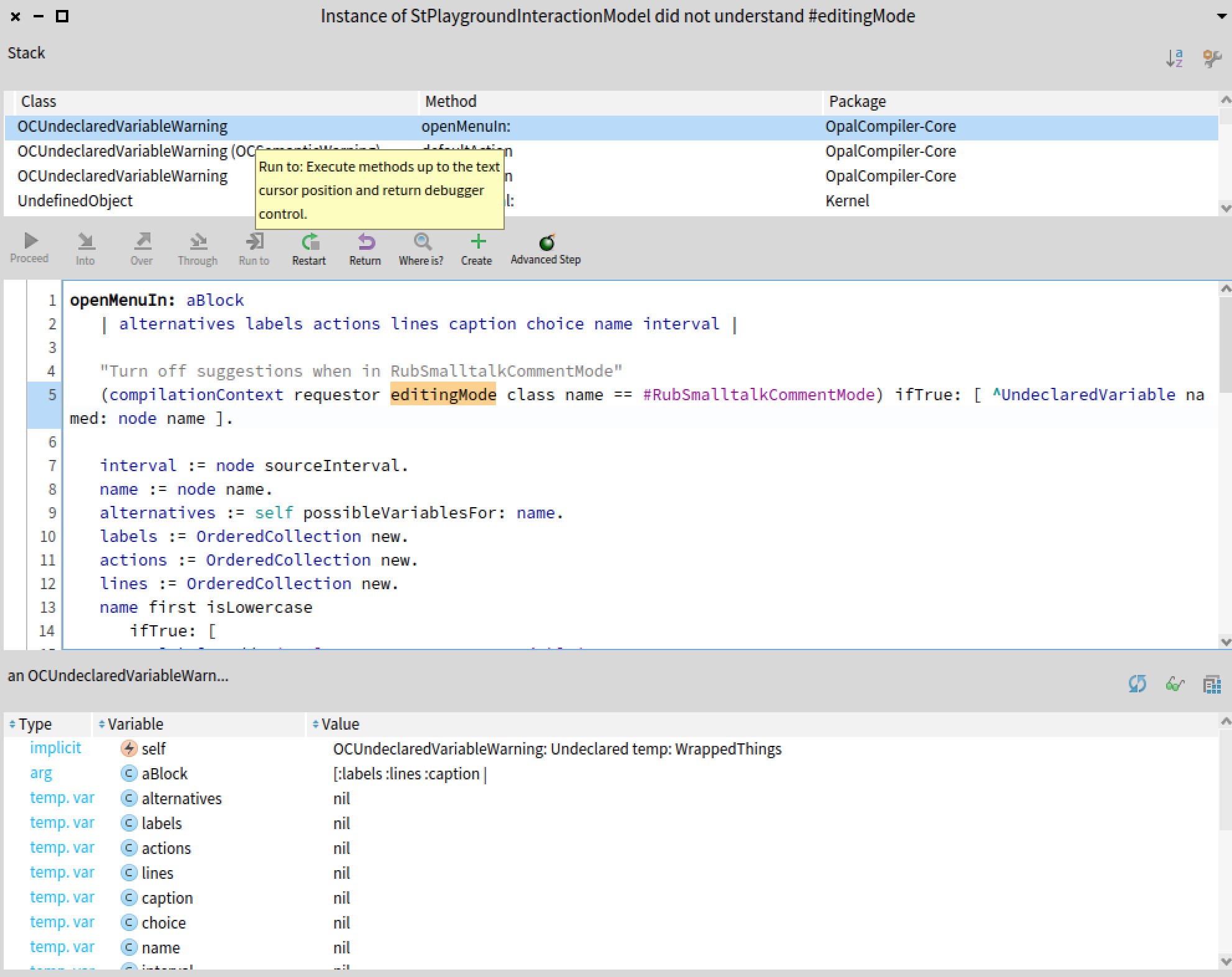1232x977 pixels.
Task: Toggle sorting on the Variable column
Action: click(134, 723)
